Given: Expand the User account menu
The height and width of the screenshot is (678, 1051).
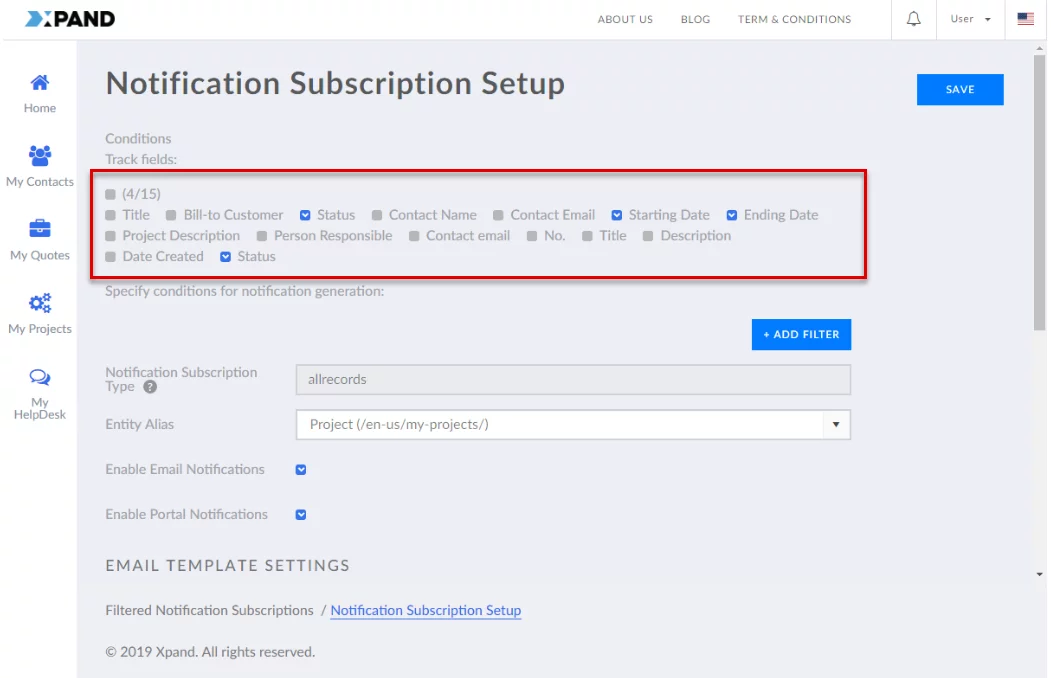Looking at the screenshot, I should [x=970, y=19].
